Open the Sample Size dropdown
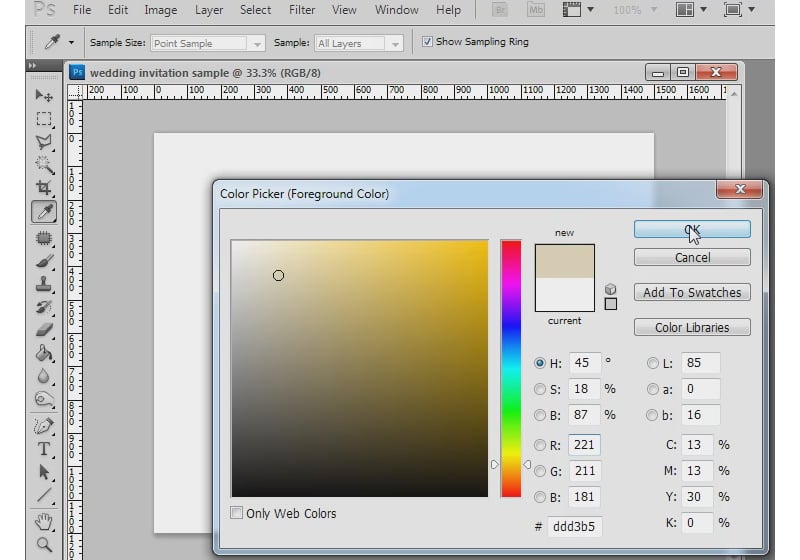Screen dimensions: 800x560 208,43
